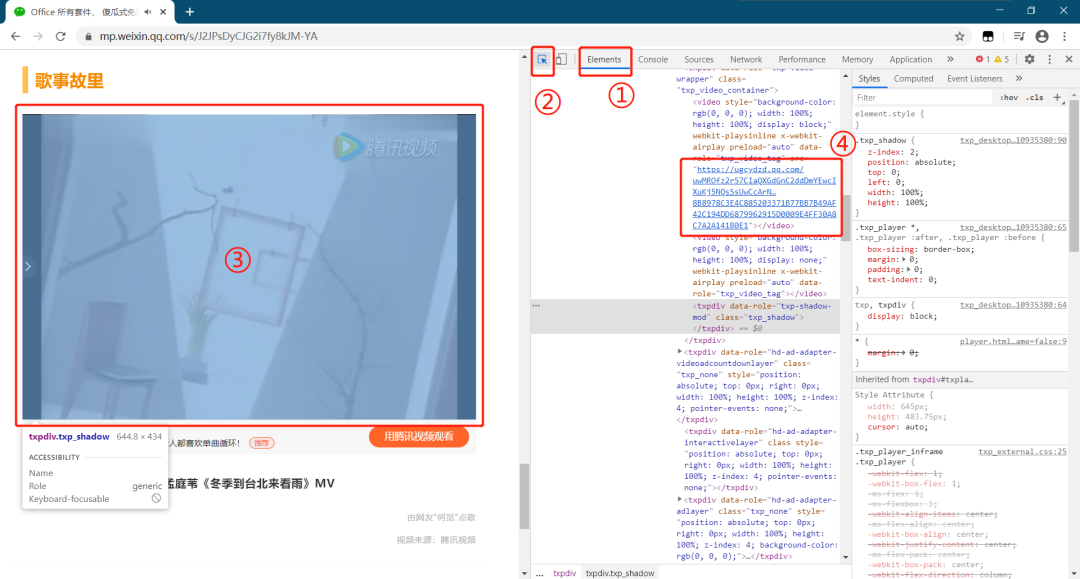The width and height of the screenshot is (1080, 579).
Task: Open txp_desktop..10935380:65 stylesheet link
Action: tap(1013, 227)
